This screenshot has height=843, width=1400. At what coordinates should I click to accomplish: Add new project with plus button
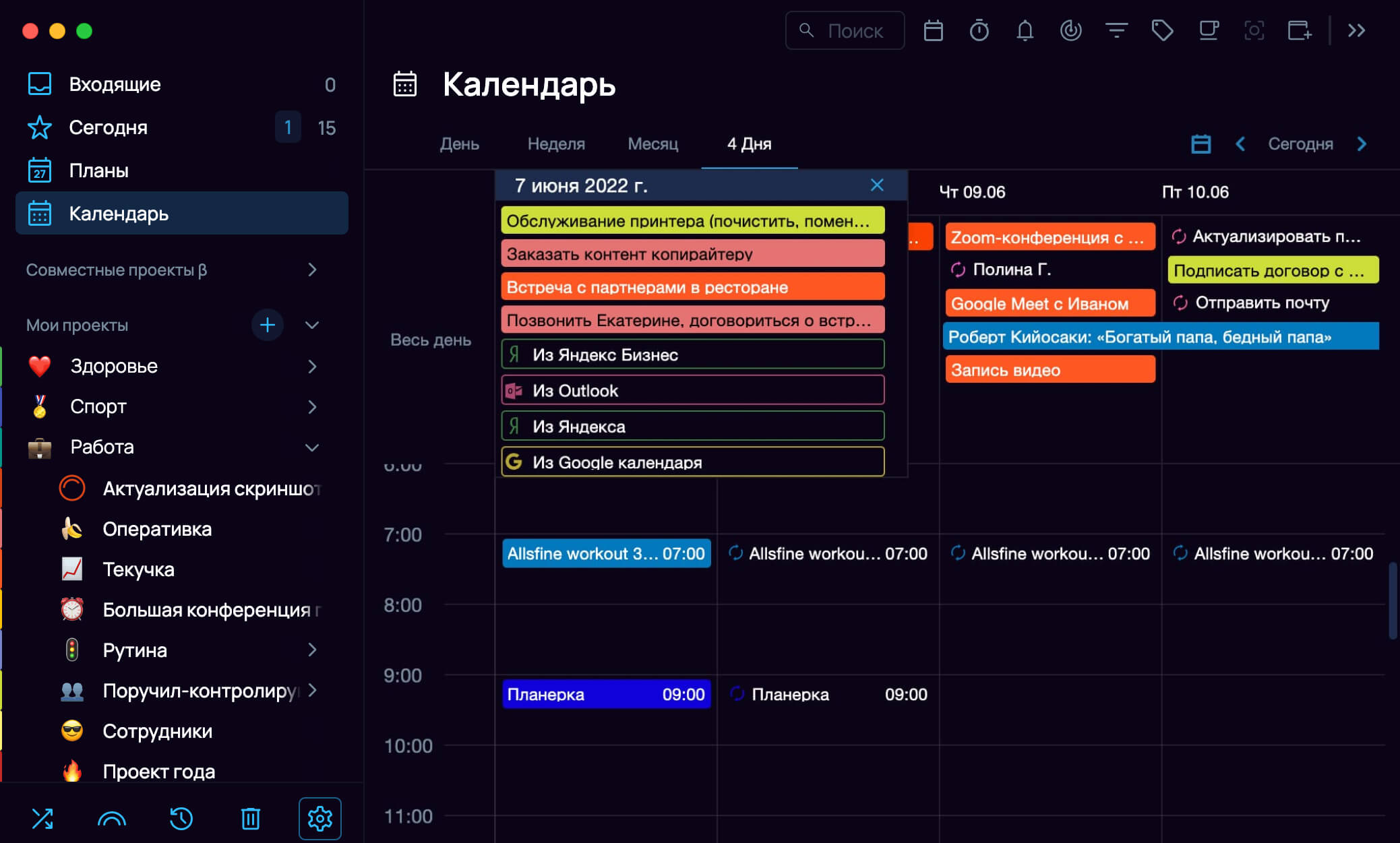[x=268, y=325]
